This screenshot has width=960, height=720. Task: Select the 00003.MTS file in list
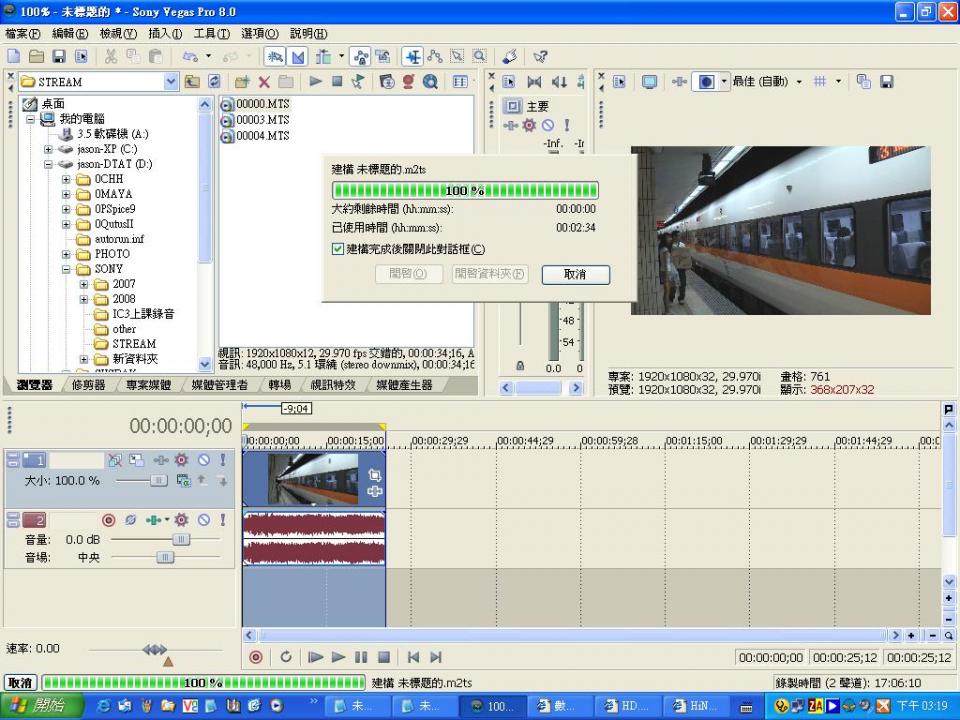[x=262, y=120]
